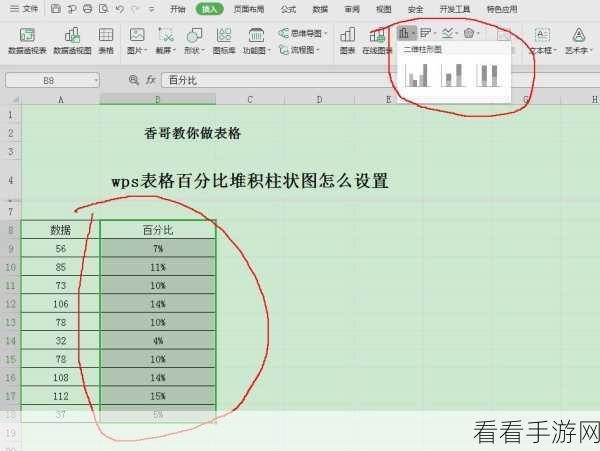This screenshot has height=451, width=600.
Task: Expand the 图片 picture dropdown arrow
Action: 145,50
